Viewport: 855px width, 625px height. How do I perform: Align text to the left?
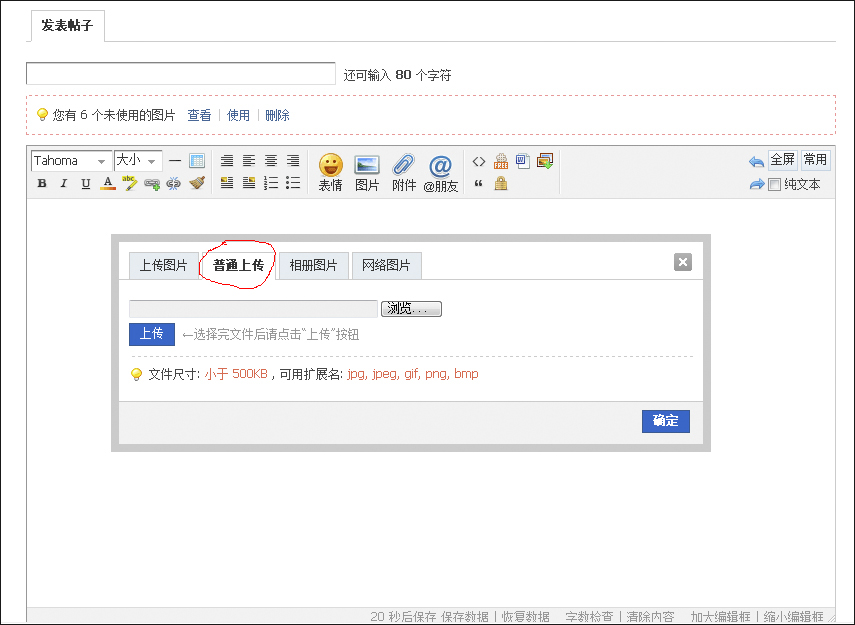point(249,161)
